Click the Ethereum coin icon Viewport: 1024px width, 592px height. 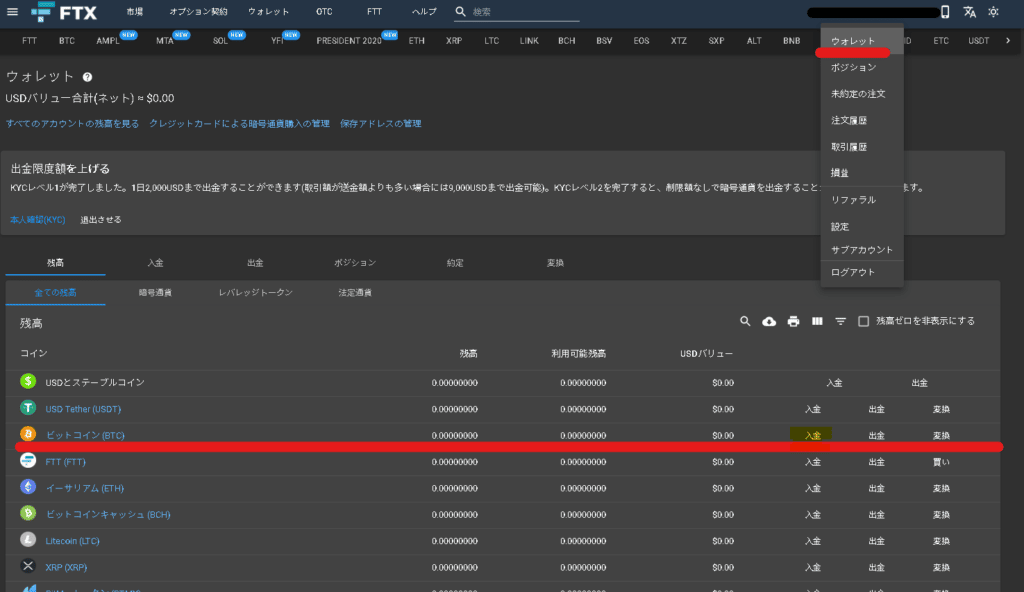pyautogui.click(x=28, y=487)
